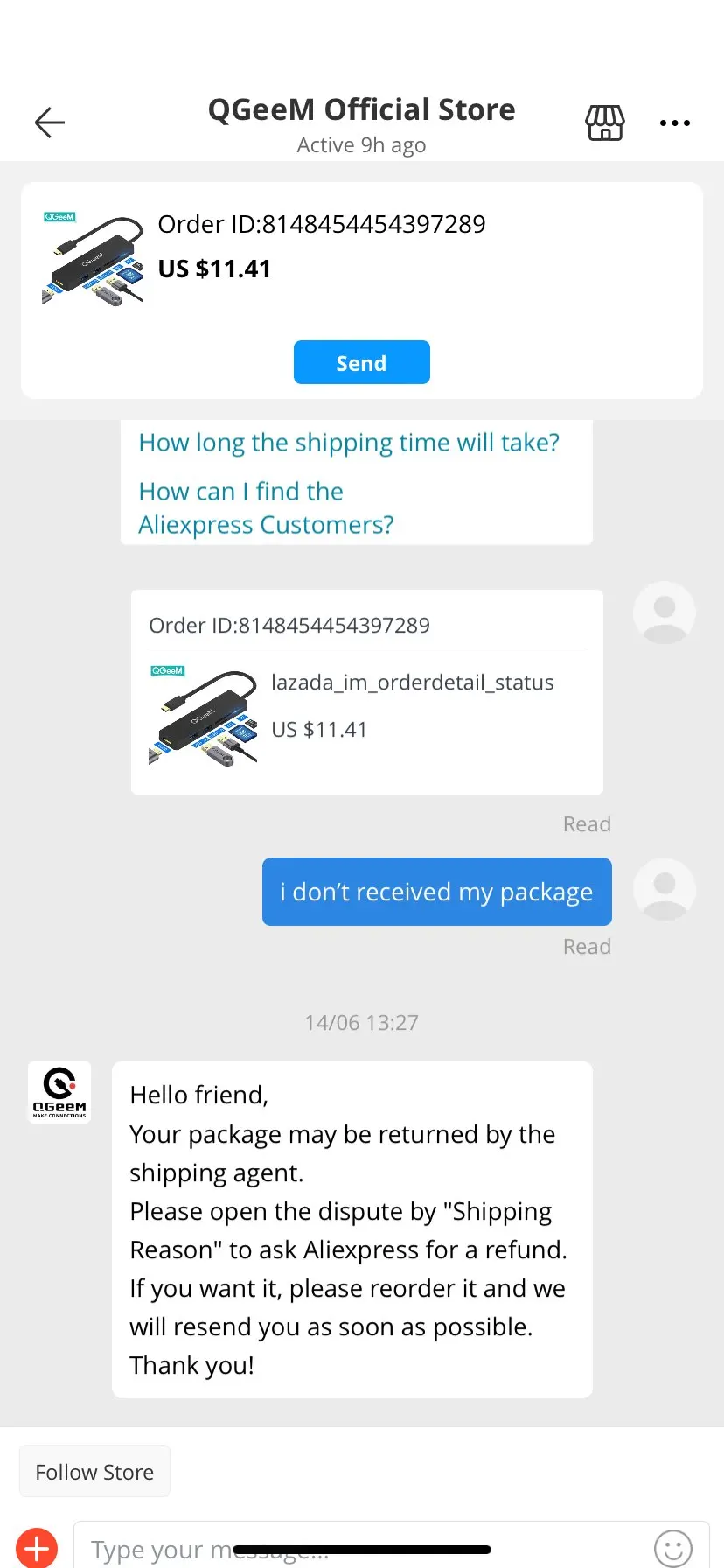This screenshot has height=1568, width=724.
Task: Open the three-dot more options menu
Action: pos(675,123)
